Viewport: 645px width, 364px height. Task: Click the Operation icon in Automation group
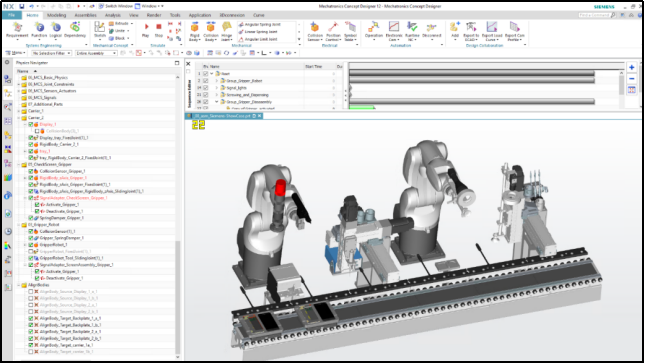pos(374,30)
